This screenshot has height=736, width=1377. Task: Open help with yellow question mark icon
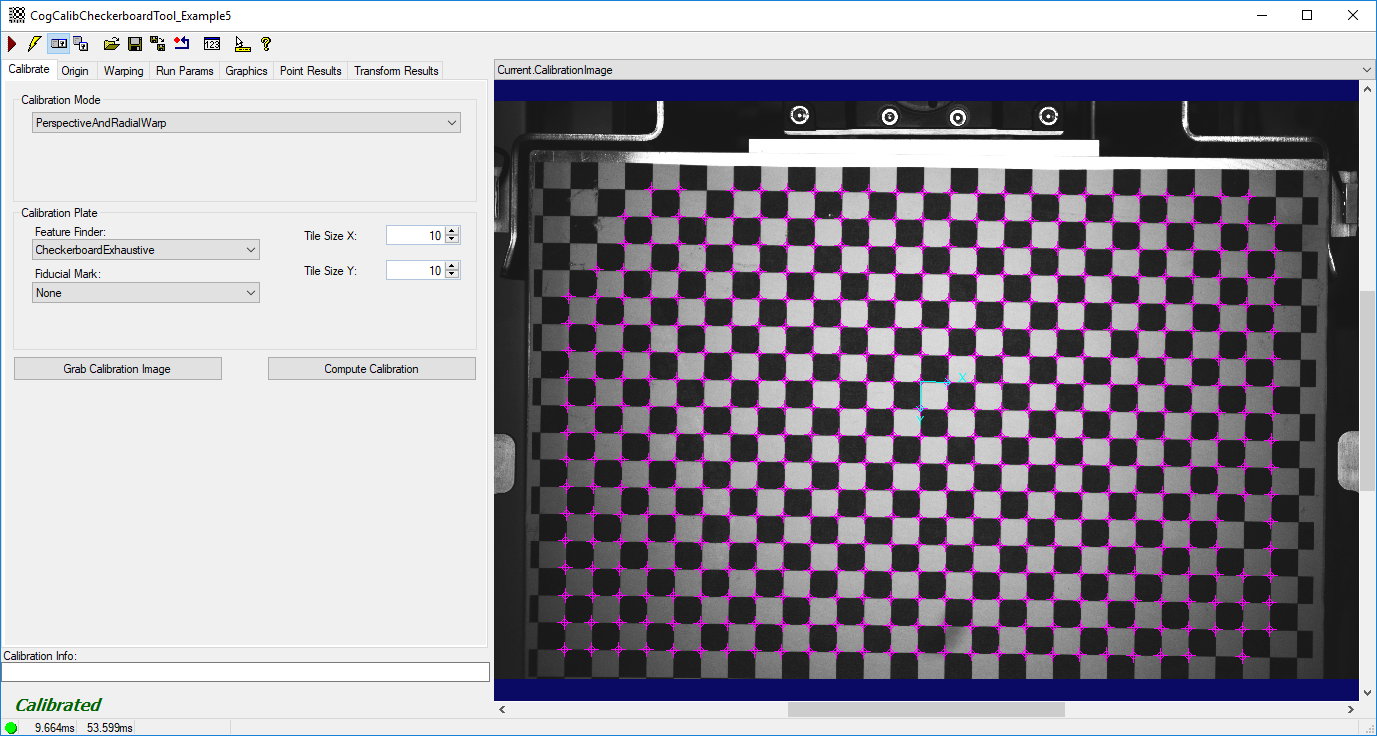click(266, 44)
